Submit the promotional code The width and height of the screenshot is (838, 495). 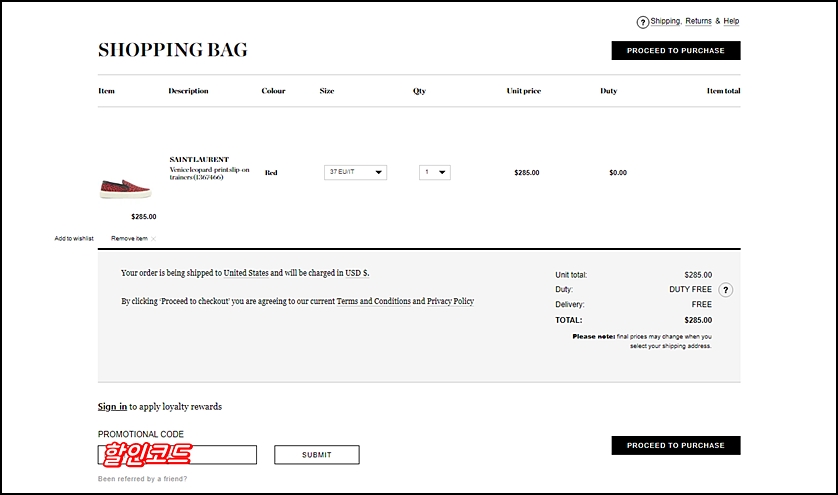pyautogui.click(x=317, y=455)
